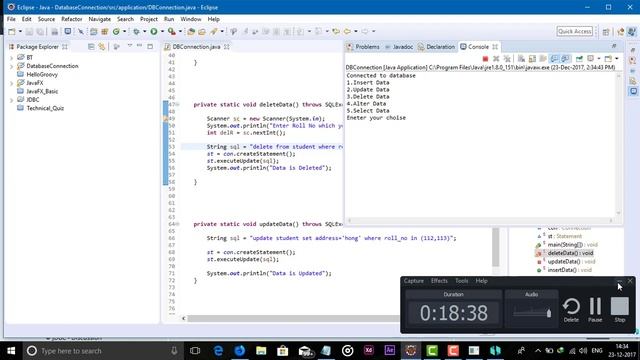Click the recorder Pause button
The image size is (640, 360).
click(x=595, y=310)
